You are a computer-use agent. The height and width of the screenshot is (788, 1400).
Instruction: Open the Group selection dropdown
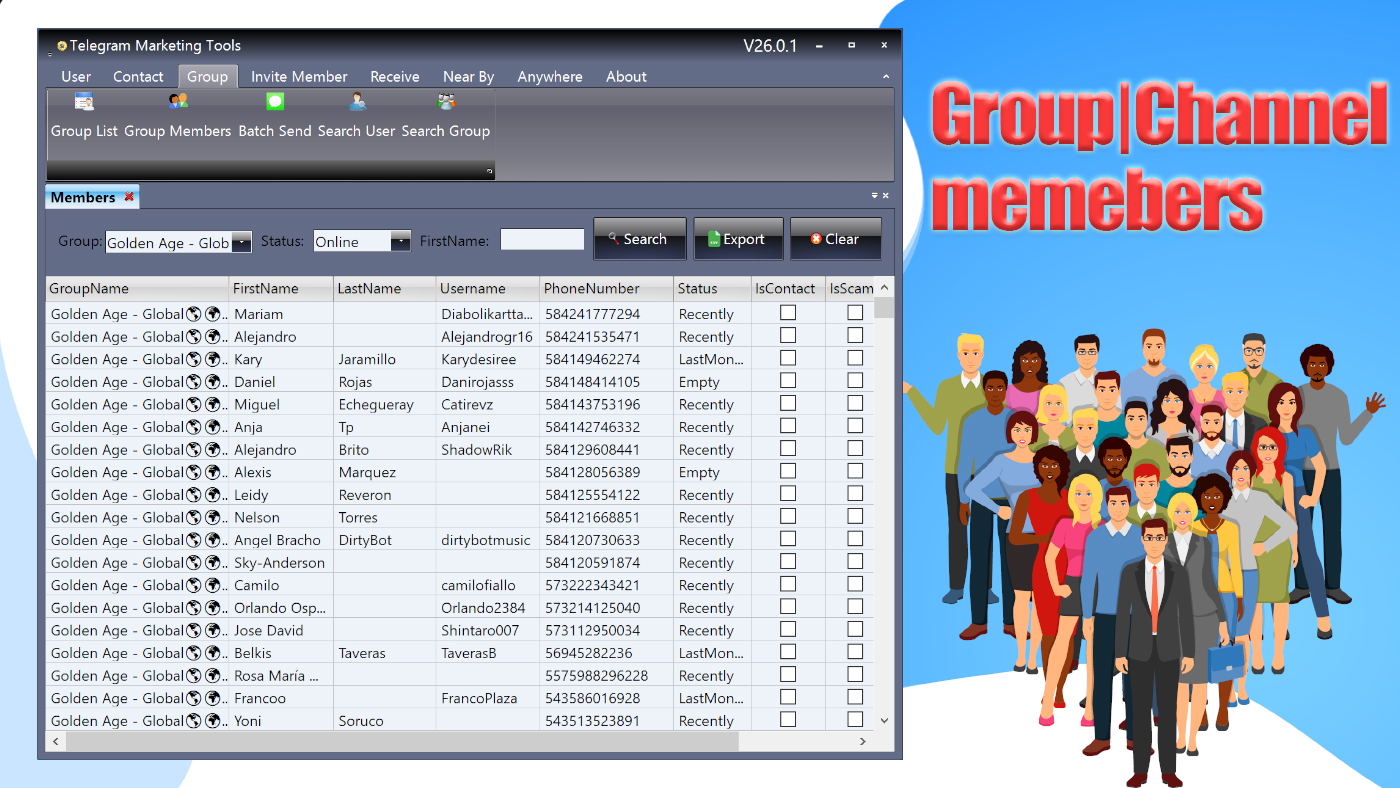[x=240, y=242]
